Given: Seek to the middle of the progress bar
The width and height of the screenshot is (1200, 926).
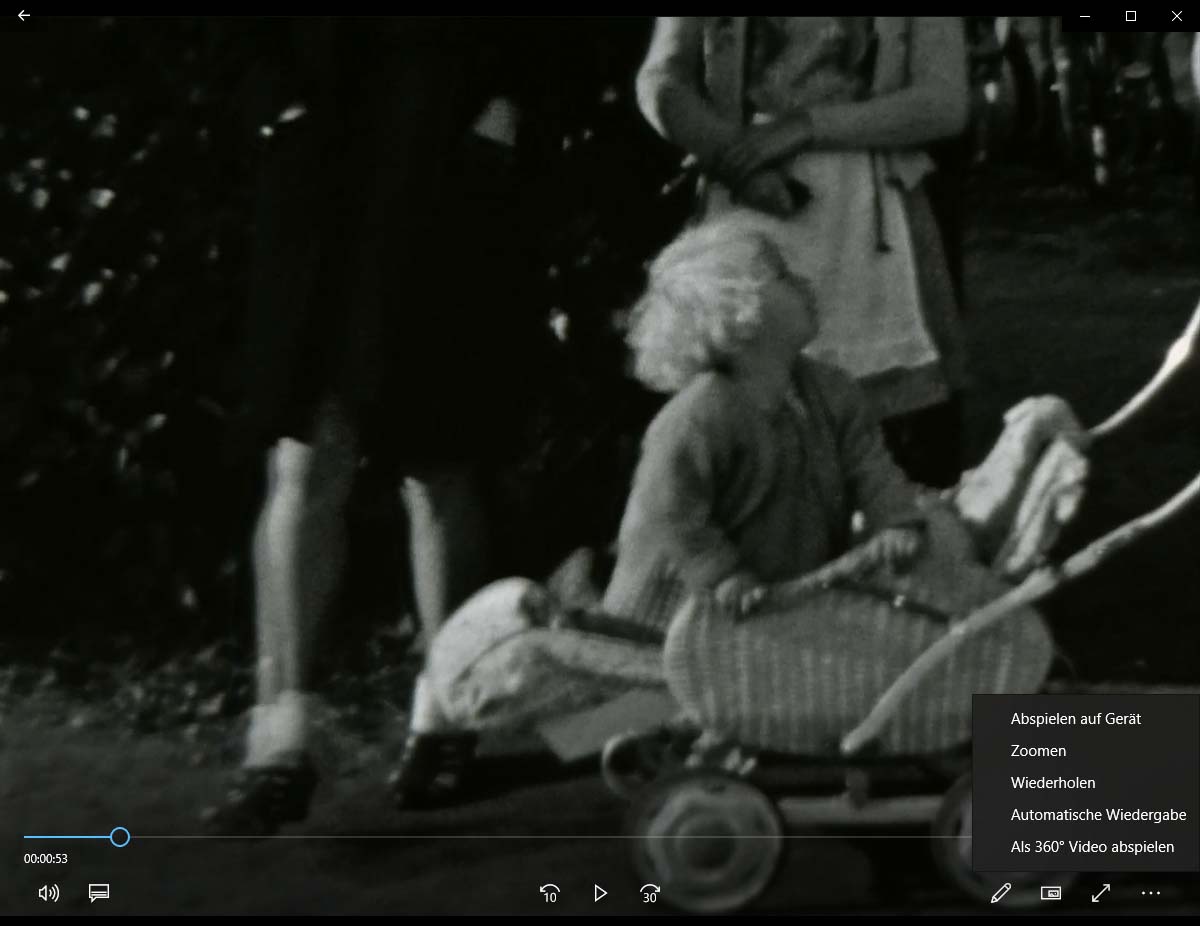Looking at the screenshot, I should coord(600,837).
